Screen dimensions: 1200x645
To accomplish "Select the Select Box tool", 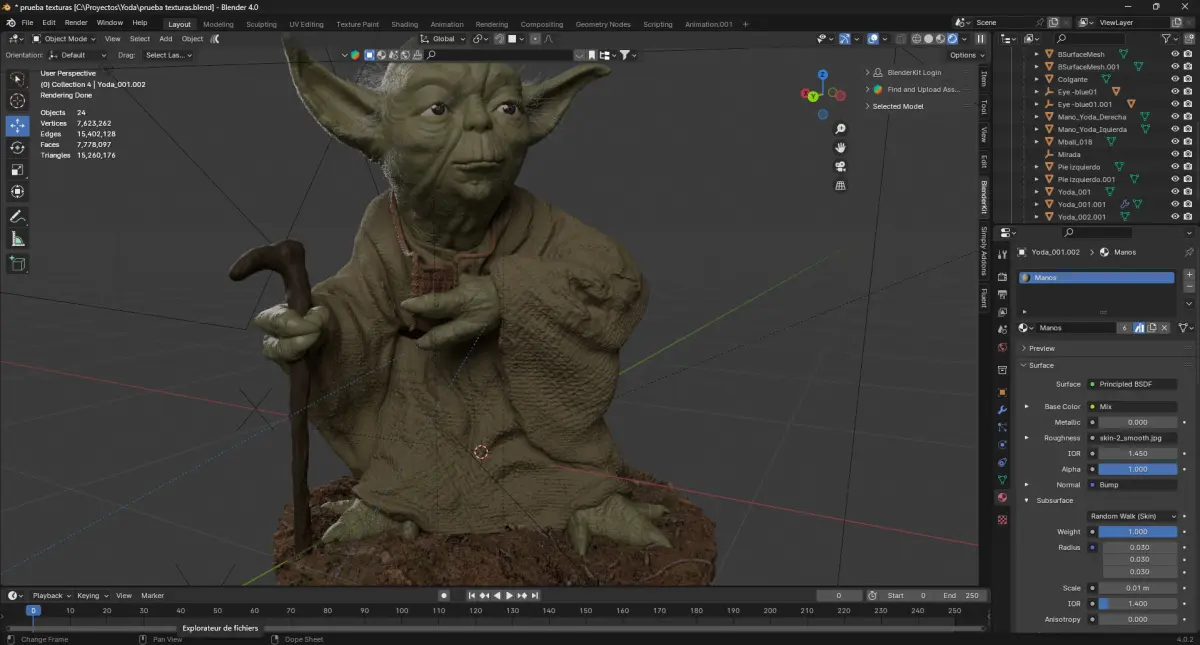I will (x=17, y=79).
